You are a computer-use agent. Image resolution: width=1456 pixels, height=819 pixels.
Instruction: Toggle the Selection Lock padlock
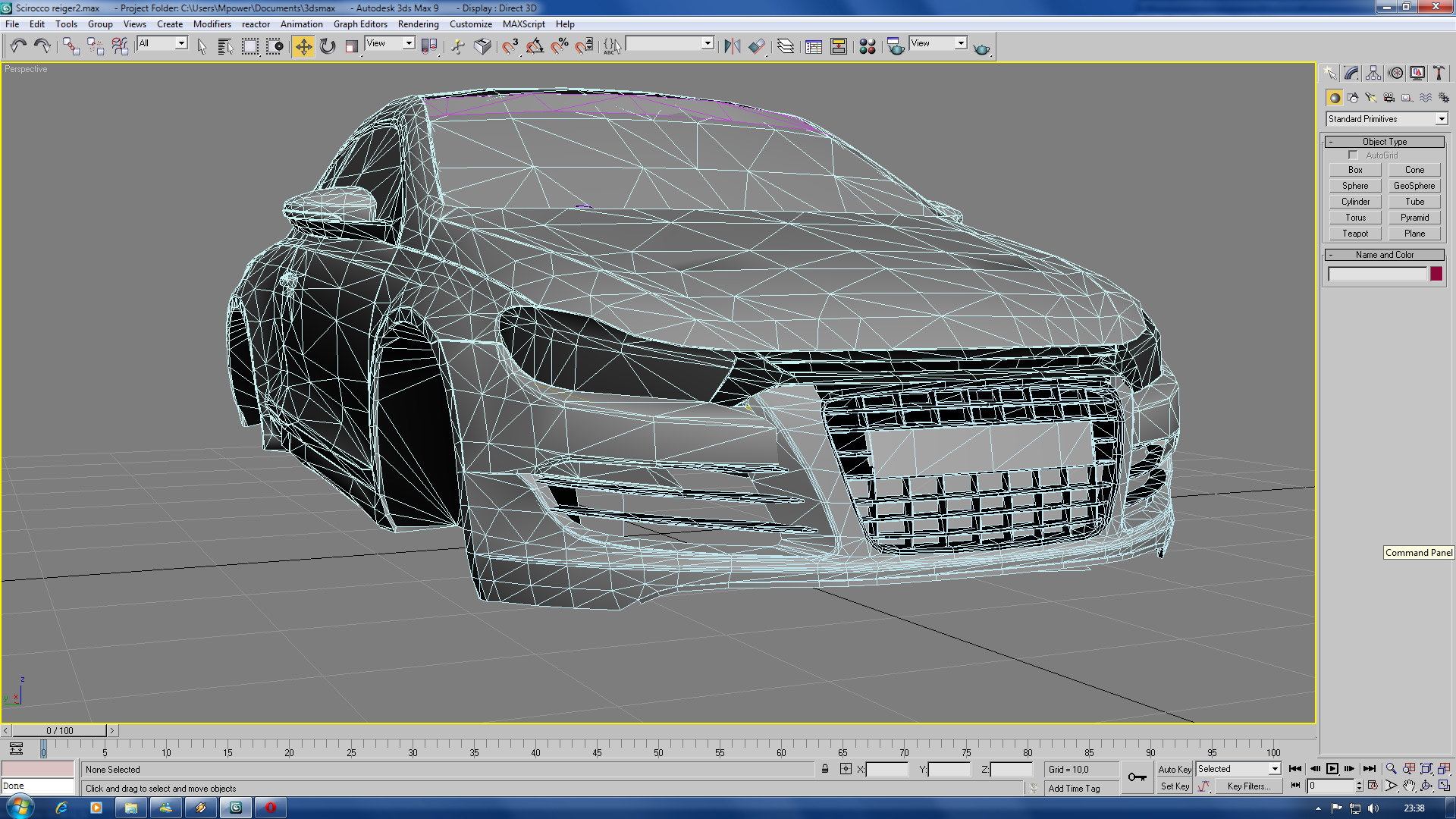pos(825,769)
